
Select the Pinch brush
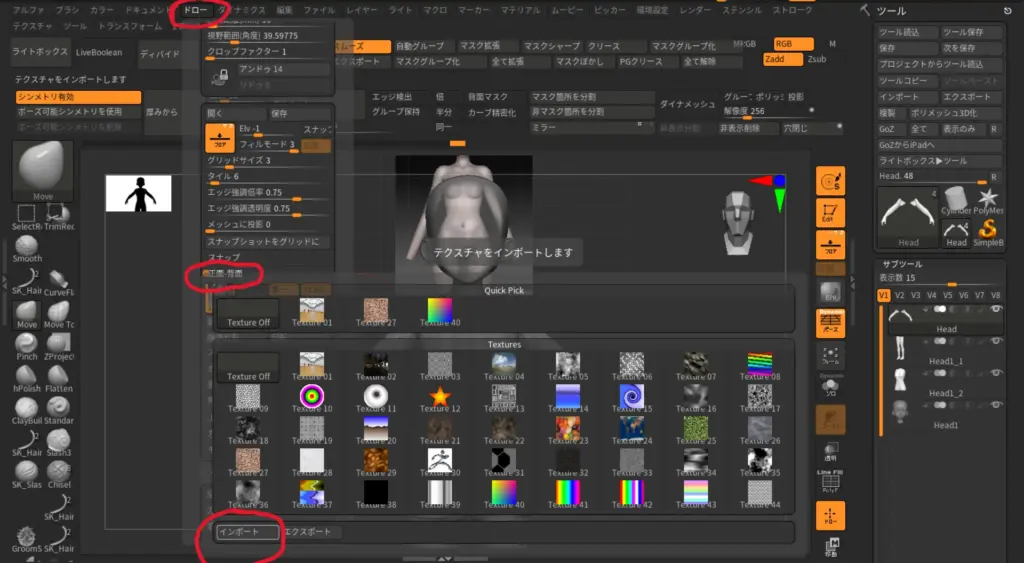tap(27, 346)
